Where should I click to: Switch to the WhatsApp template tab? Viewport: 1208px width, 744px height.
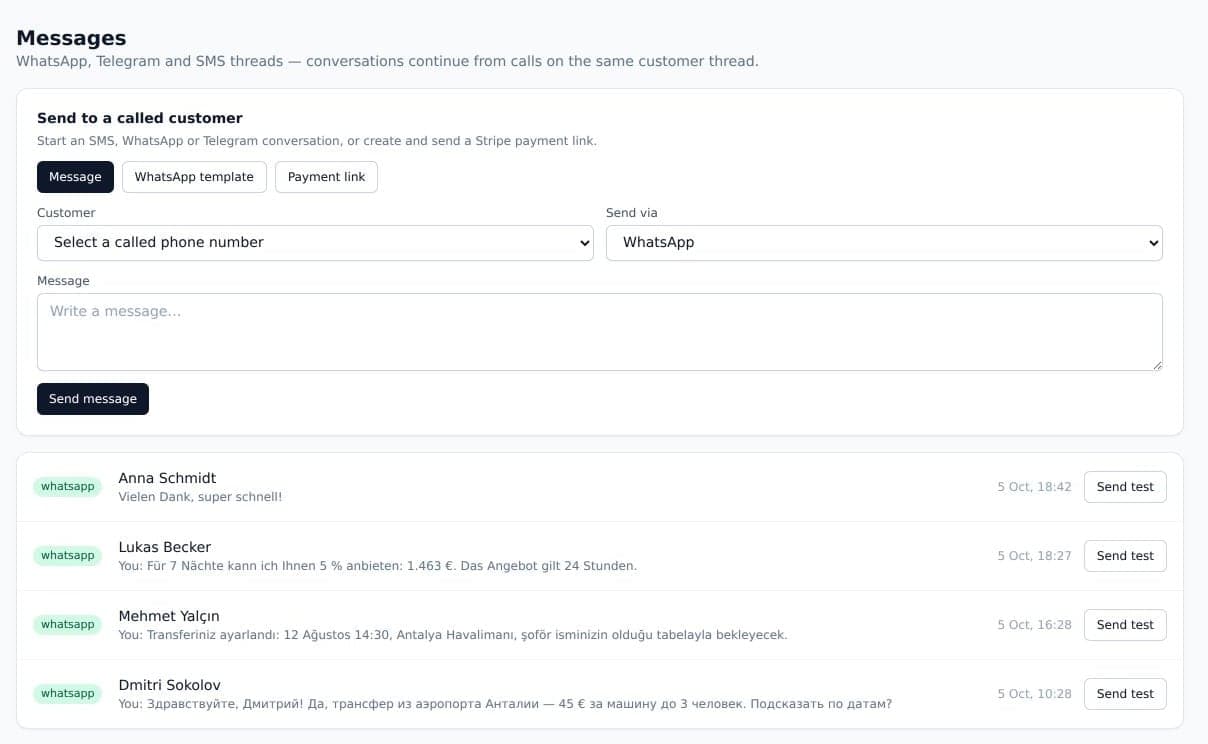point(194,177)
